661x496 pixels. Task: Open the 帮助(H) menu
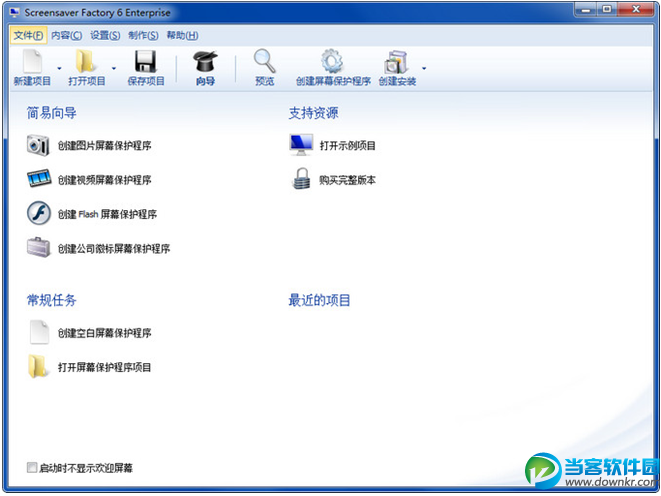click(182, 35)
